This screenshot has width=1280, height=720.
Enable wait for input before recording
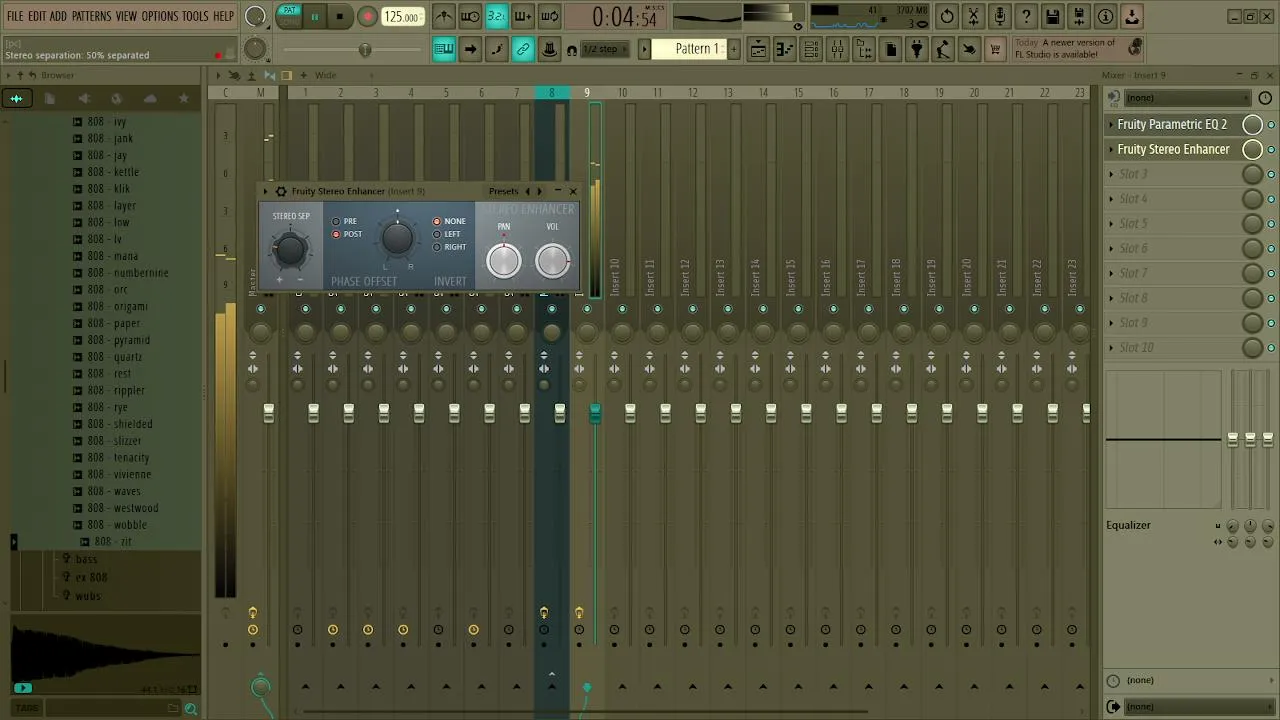click(x=470, y=16)
